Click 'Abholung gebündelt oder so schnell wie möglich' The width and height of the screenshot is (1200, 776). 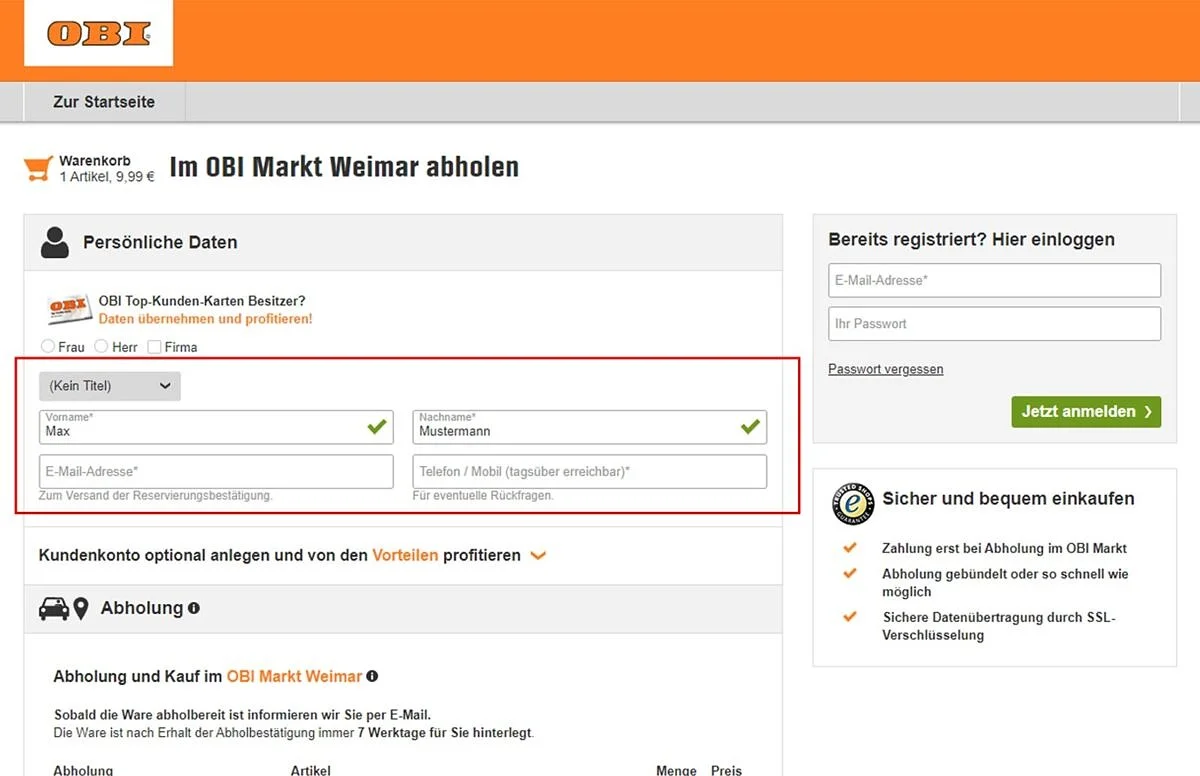1005,583
